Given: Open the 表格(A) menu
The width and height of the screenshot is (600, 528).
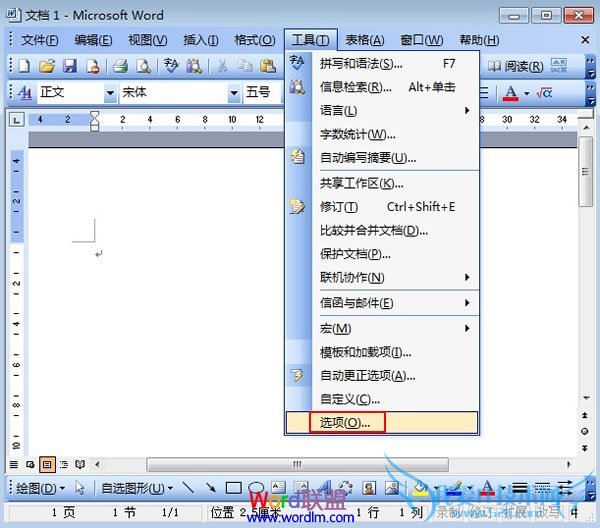Looking at the screenshot, I should 365,40.
